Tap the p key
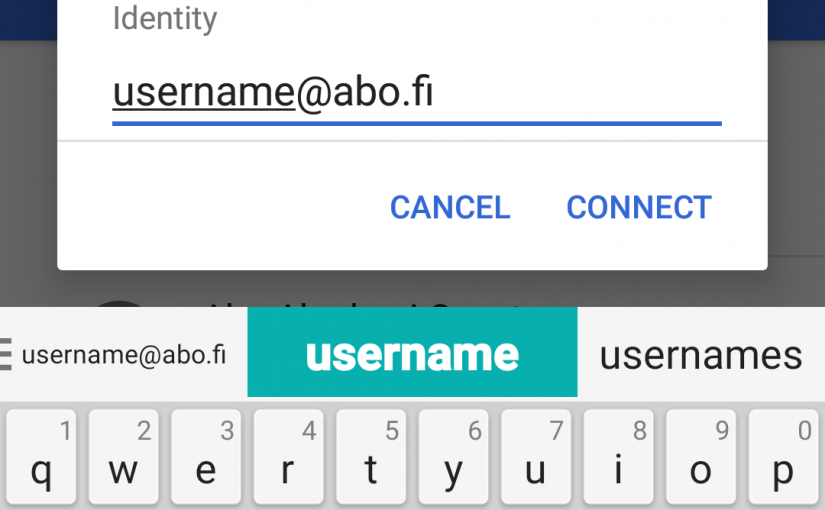 (783, 457)
